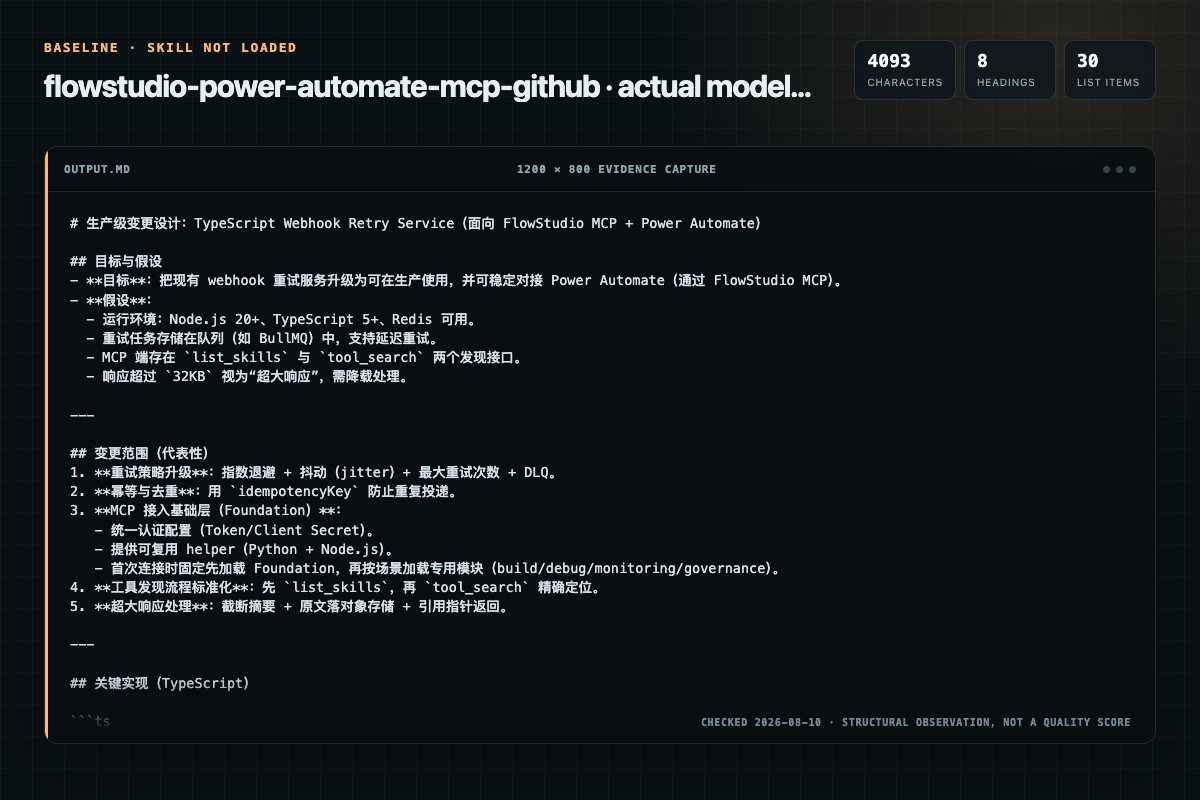Click the '首次连接时固定先加载 Foundation' line
Viewport: 1200px width, 800px height.
(x=437, y=568)
